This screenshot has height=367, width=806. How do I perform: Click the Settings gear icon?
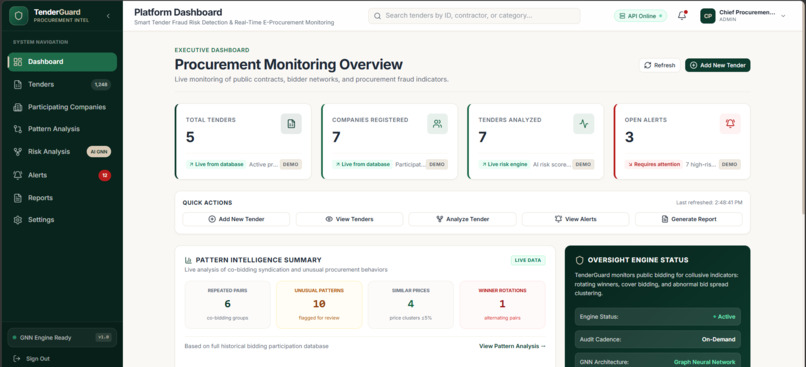(x=18, y=219)
